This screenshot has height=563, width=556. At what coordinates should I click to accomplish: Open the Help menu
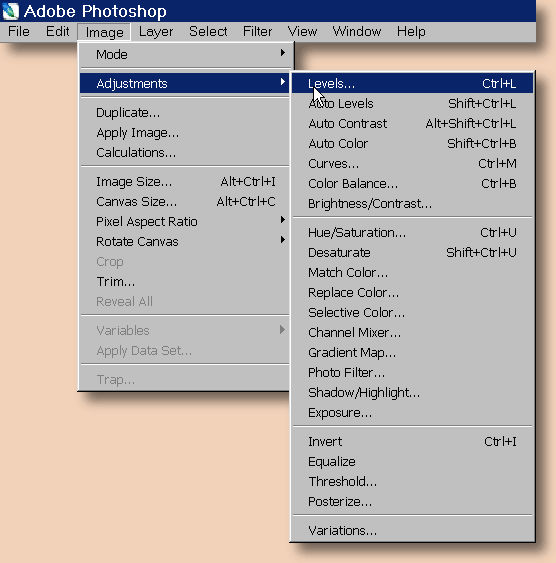click(411, 32)
